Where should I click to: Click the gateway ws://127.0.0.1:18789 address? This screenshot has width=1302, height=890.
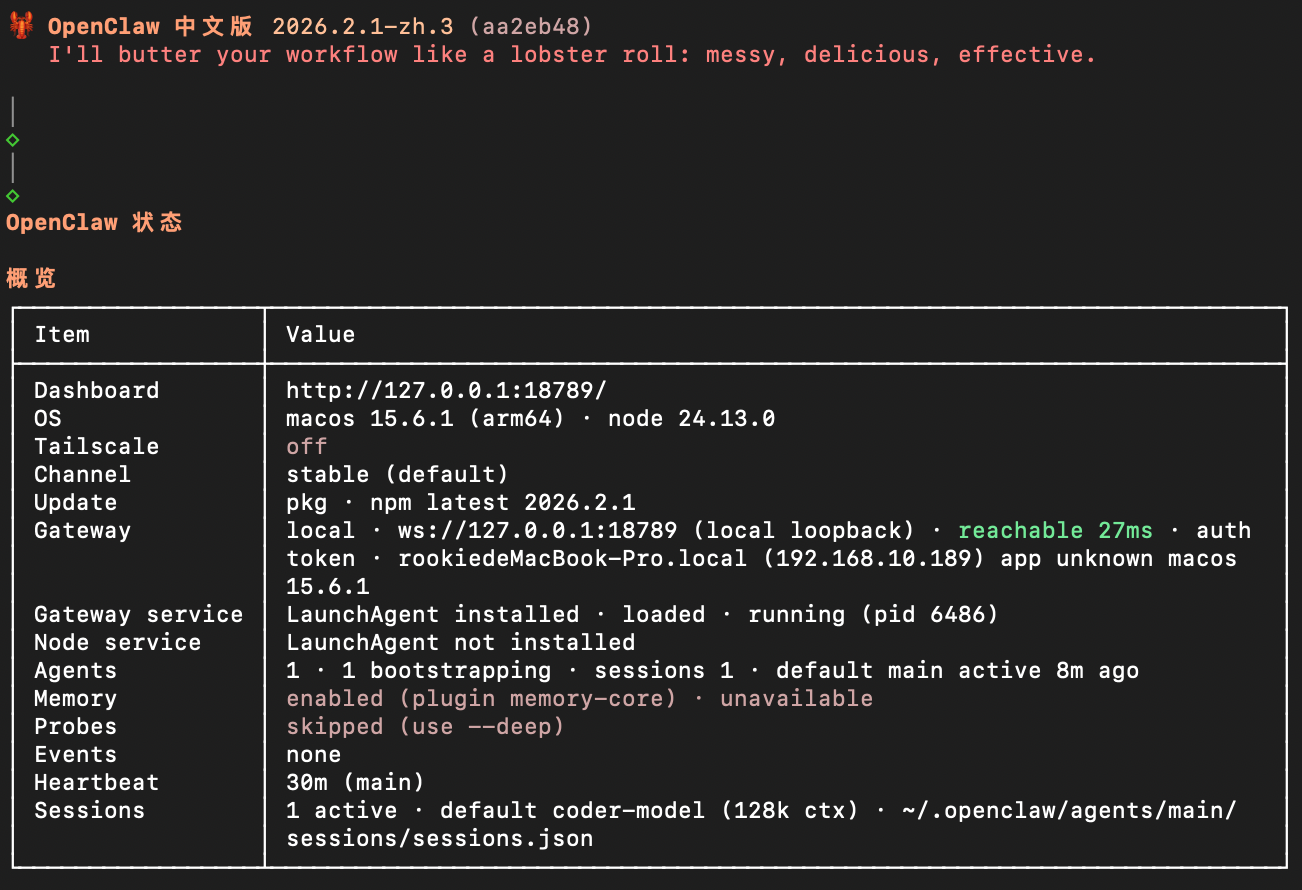pos(537,531)
